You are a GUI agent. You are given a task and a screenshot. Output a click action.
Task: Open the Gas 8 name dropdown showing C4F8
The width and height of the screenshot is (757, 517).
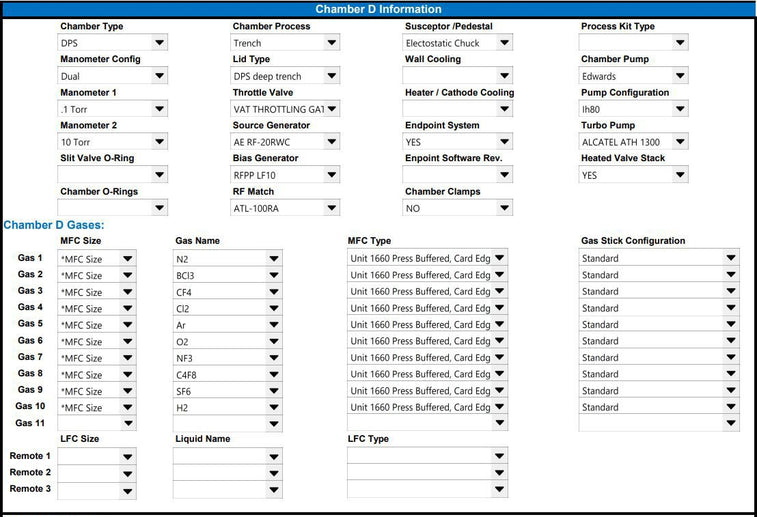coord(228,374)
